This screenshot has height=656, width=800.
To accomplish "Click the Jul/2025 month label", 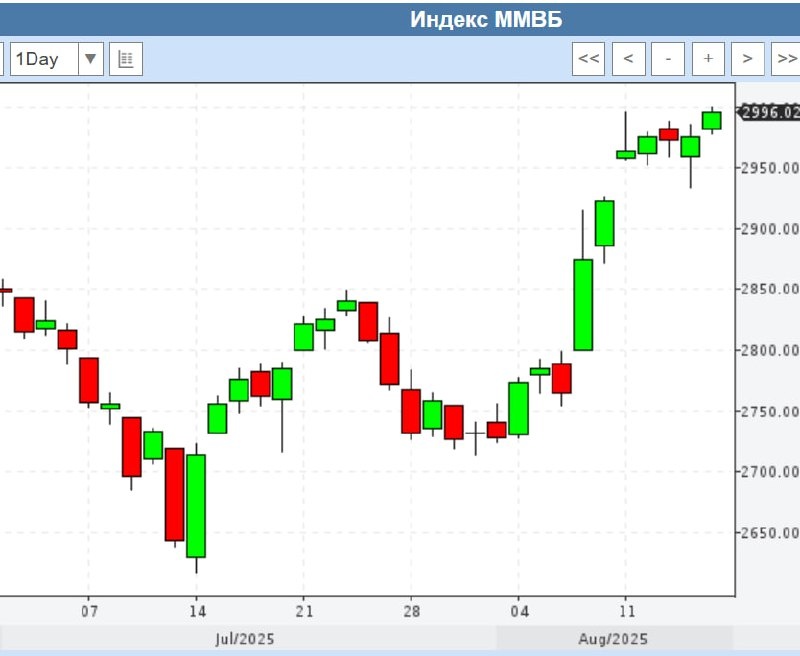I will click(245, 639).
